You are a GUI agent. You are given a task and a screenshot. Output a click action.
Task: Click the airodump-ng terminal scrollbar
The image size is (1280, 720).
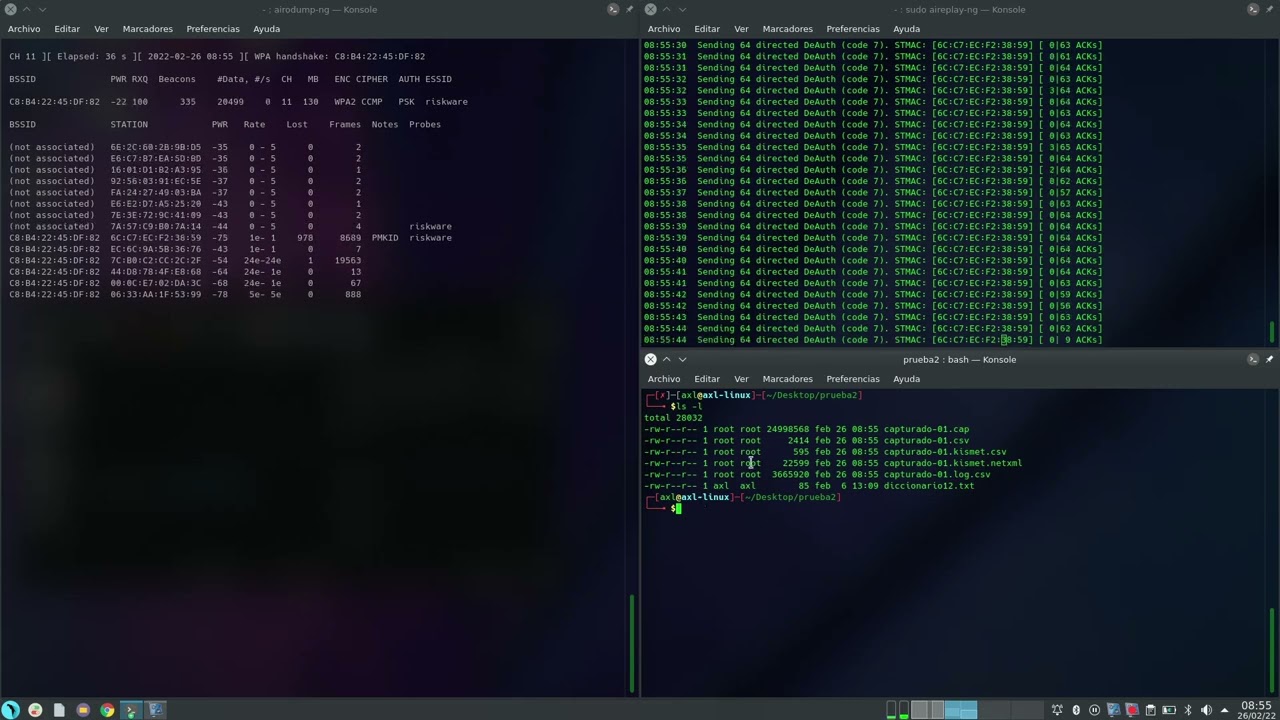tap(632, 643)
